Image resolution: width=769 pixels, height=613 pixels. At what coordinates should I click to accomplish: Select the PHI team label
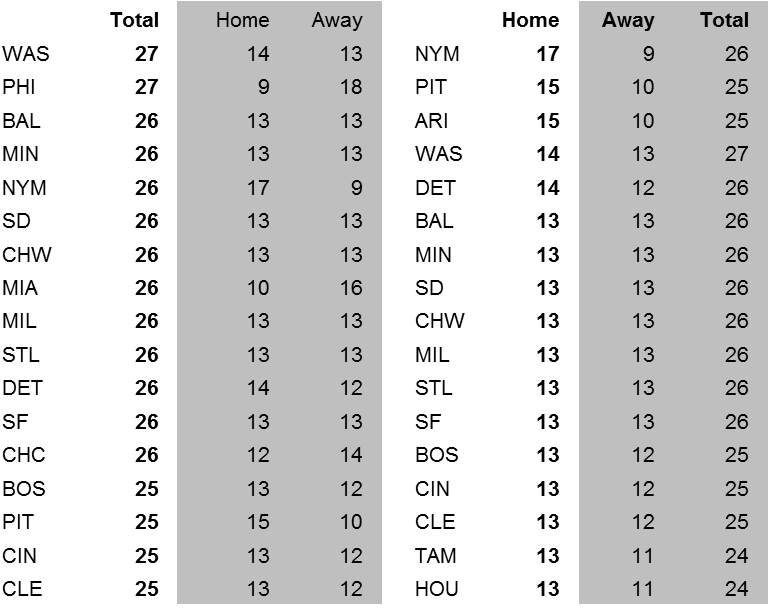(x=19, y=87)
